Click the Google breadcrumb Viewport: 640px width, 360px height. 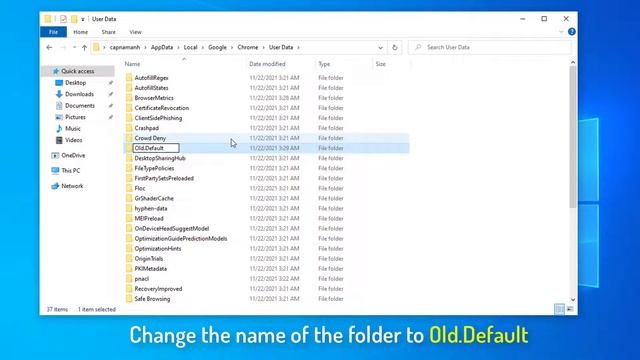coord(217,47)
